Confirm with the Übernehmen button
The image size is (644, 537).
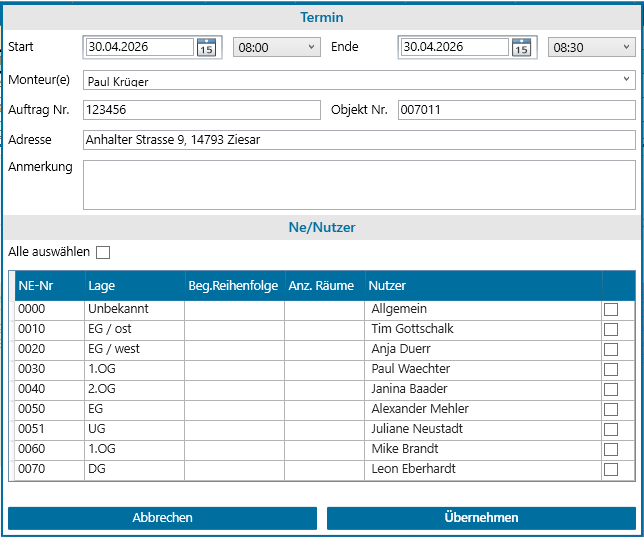(481, 518)
